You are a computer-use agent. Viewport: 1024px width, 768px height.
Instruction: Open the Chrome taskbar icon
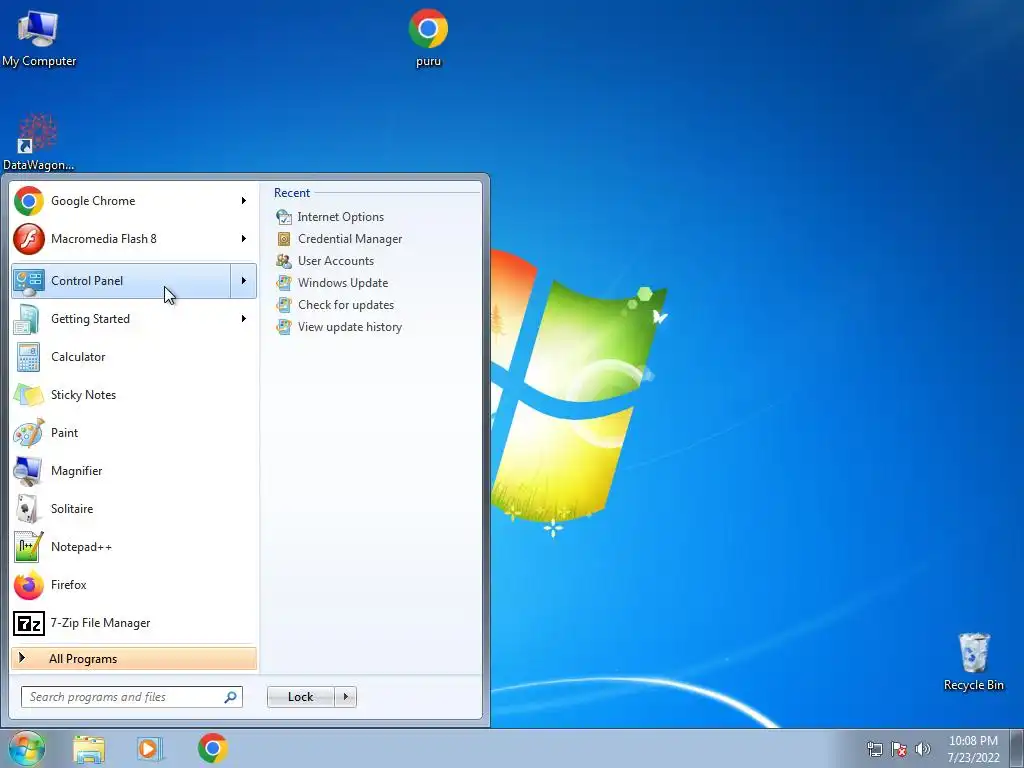coord(212,748)
